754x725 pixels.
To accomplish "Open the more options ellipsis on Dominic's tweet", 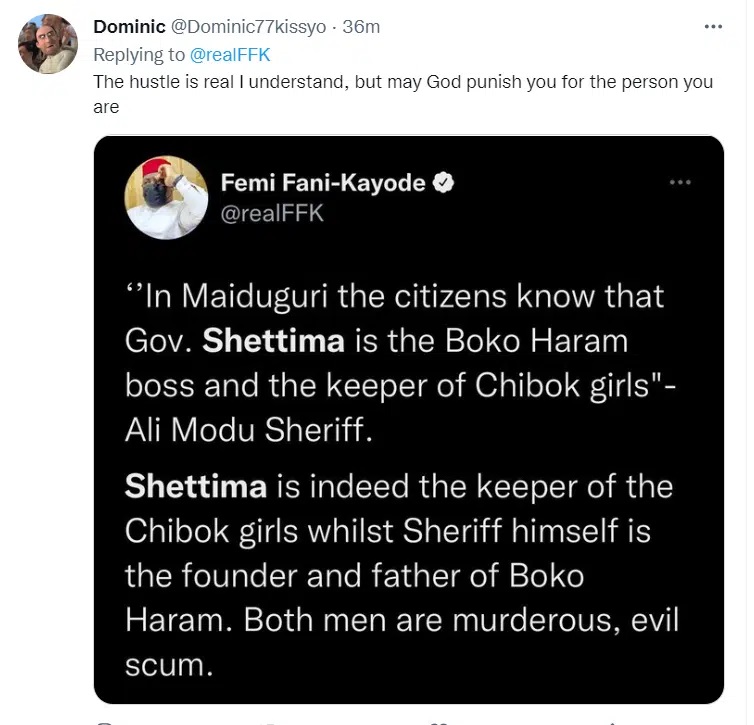I will click(712, 27).
